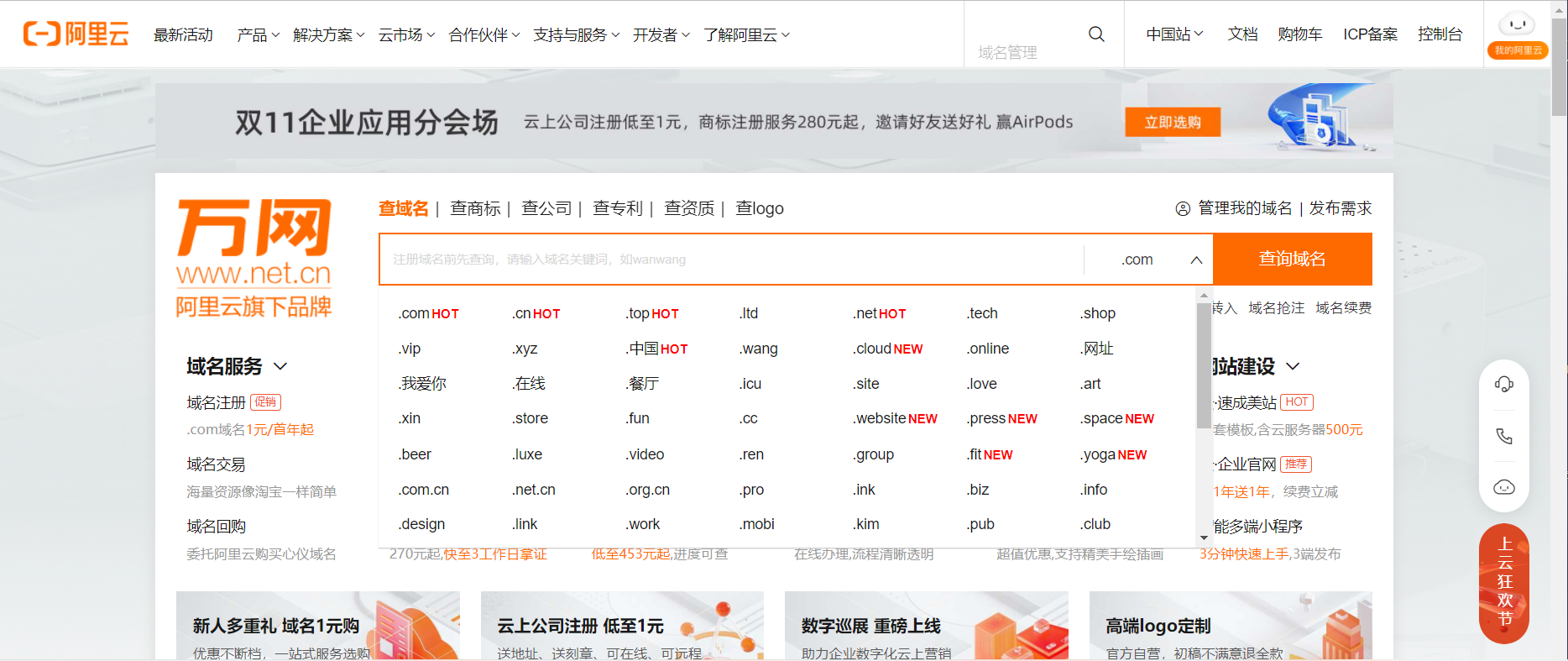1568x661 pixels.
Task: Open the 中国站 region dropdown
Action: tap(1174, 34)
